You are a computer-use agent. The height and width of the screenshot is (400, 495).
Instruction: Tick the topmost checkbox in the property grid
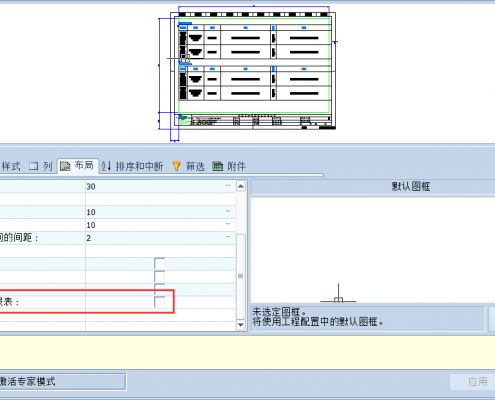pos(160,264)
